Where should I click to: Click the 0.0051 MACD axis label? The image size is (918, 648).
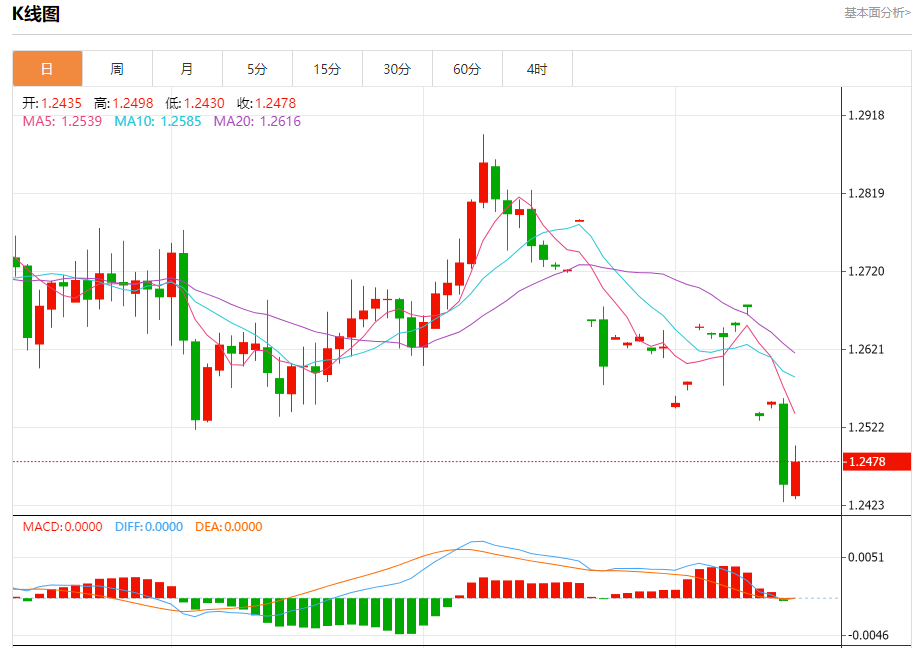[866, 557]
